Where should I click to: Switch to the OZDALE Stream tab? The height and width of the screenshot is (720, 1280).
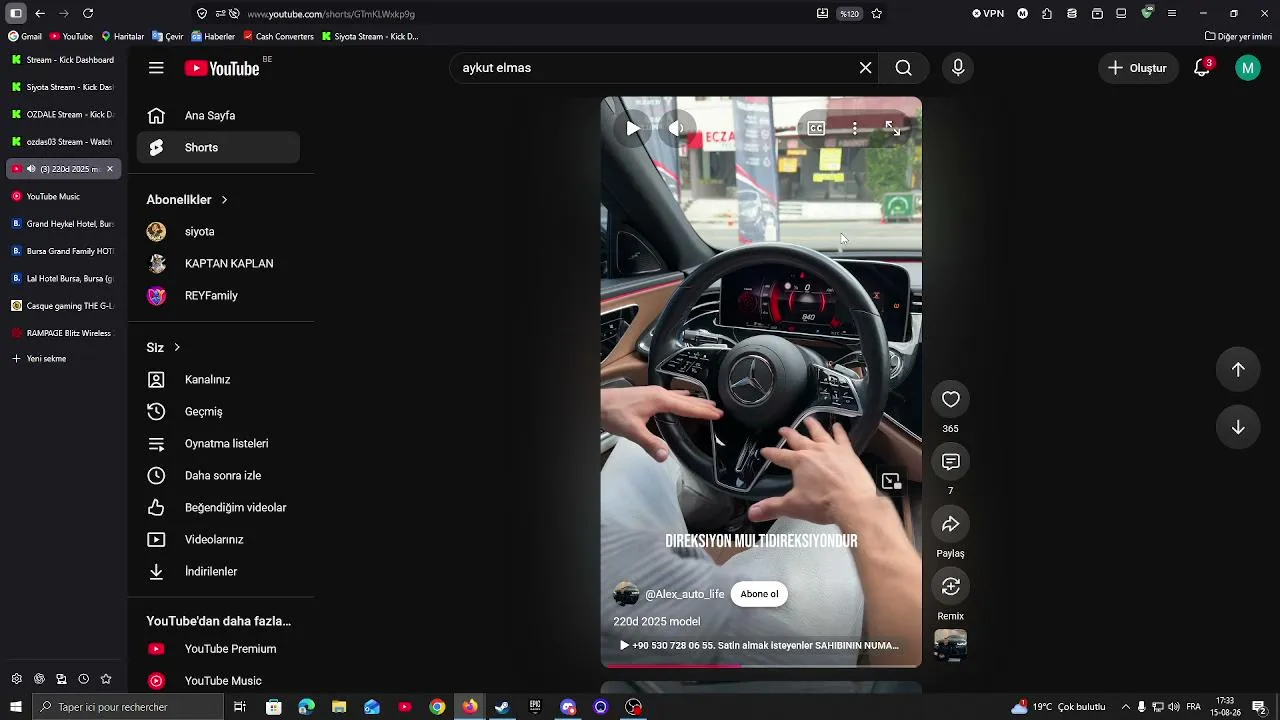(x=63, y=115)
